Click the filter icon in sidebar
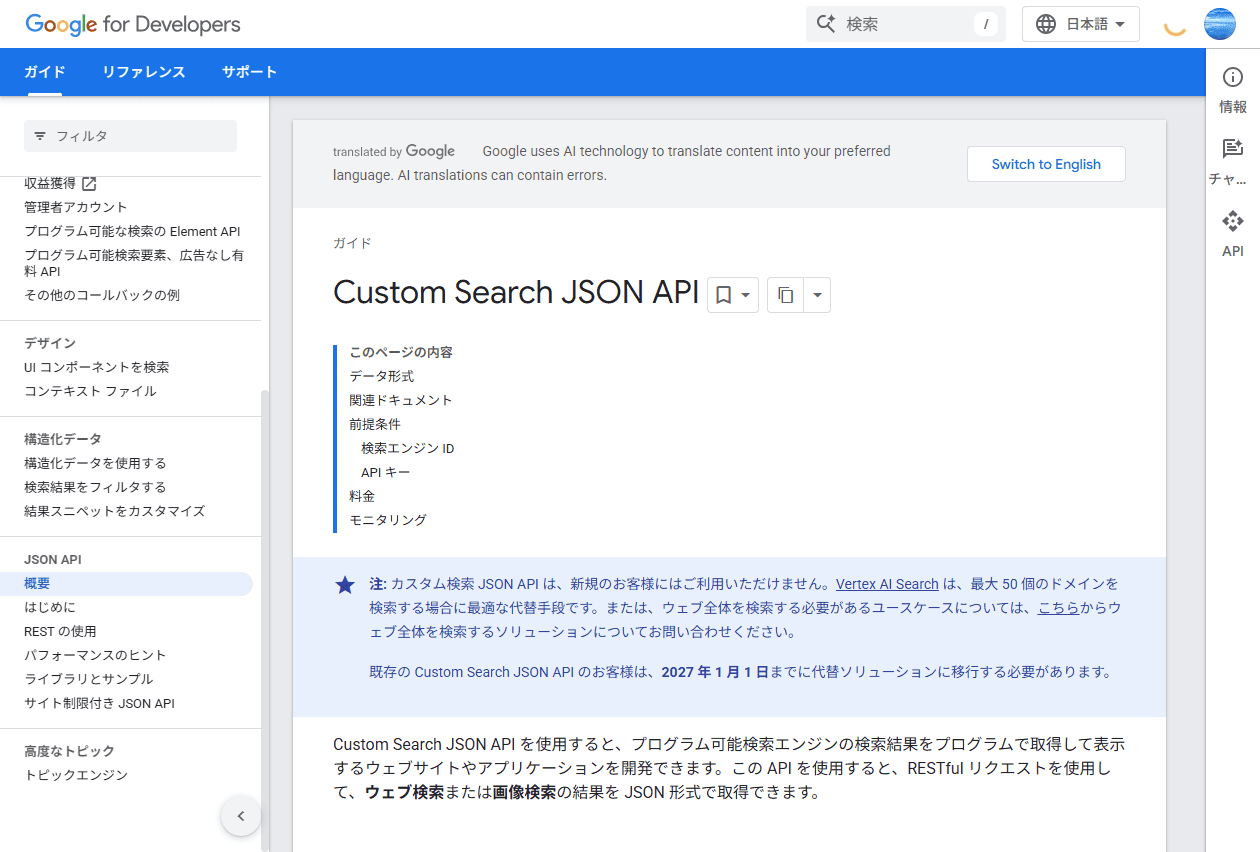Image resolution: width=1260 pixels, height=852 pixels. coord(40,136)
